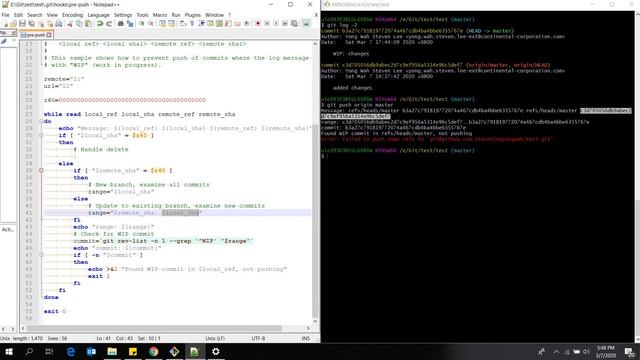640x360 pixels.
Task: Open the Document Map toolbar icon
Action: (x=219, y=24)
